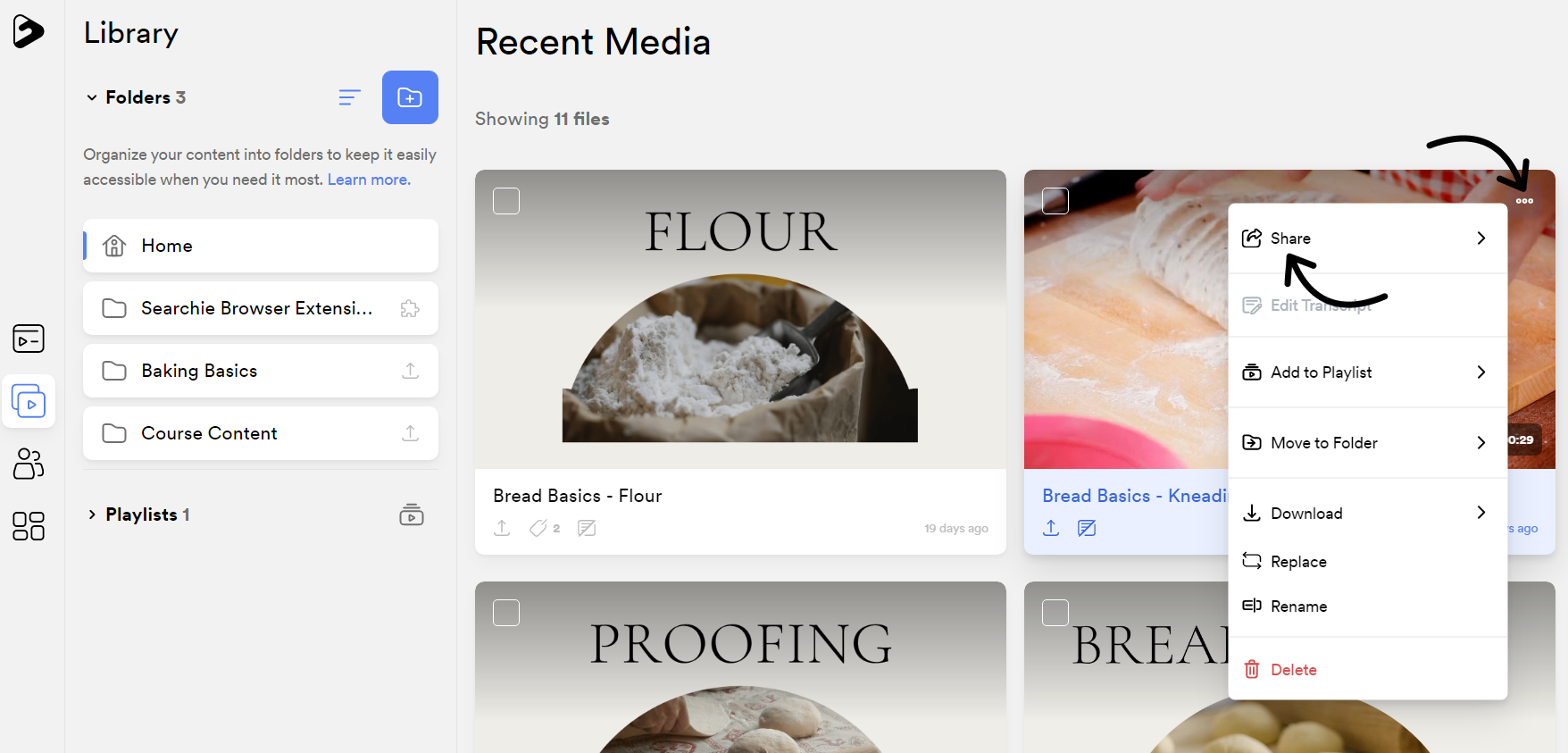This screenshot has width=1568, height=753.
Task: Click share icon under Bread Basics - Flour
Action: point(502,528)
